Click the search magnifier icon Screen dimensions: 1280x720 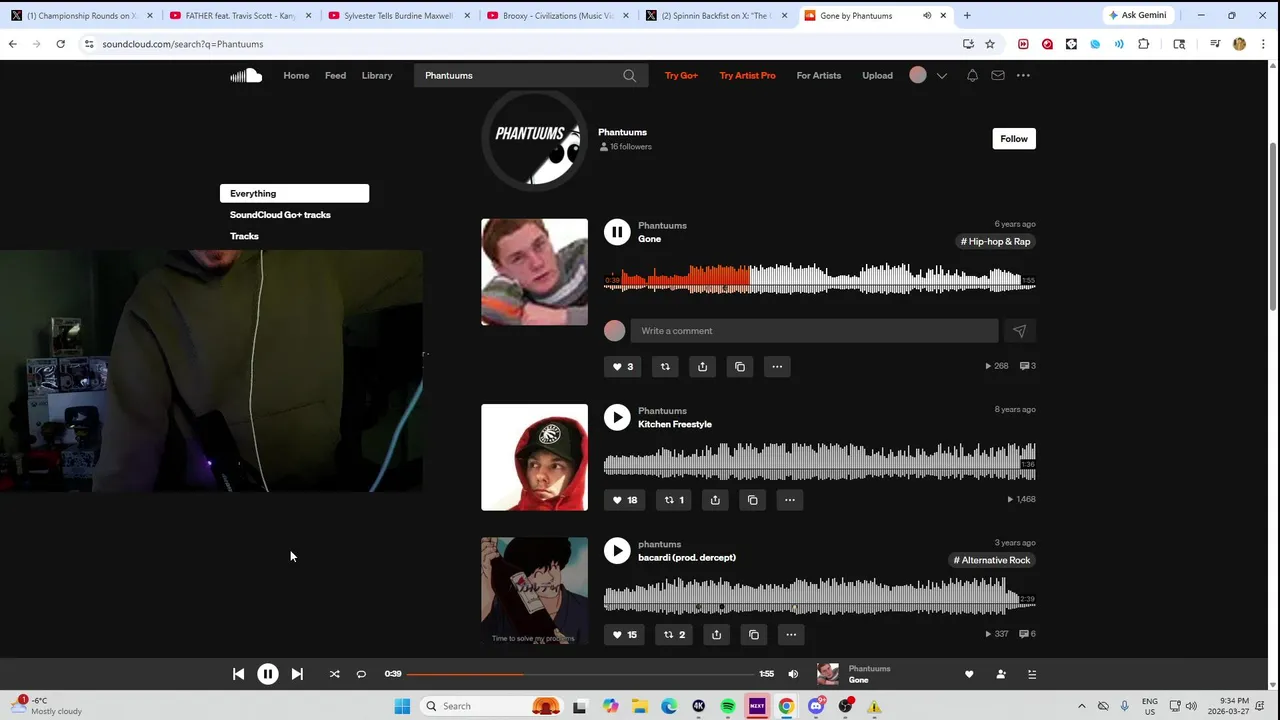(629, 75)
